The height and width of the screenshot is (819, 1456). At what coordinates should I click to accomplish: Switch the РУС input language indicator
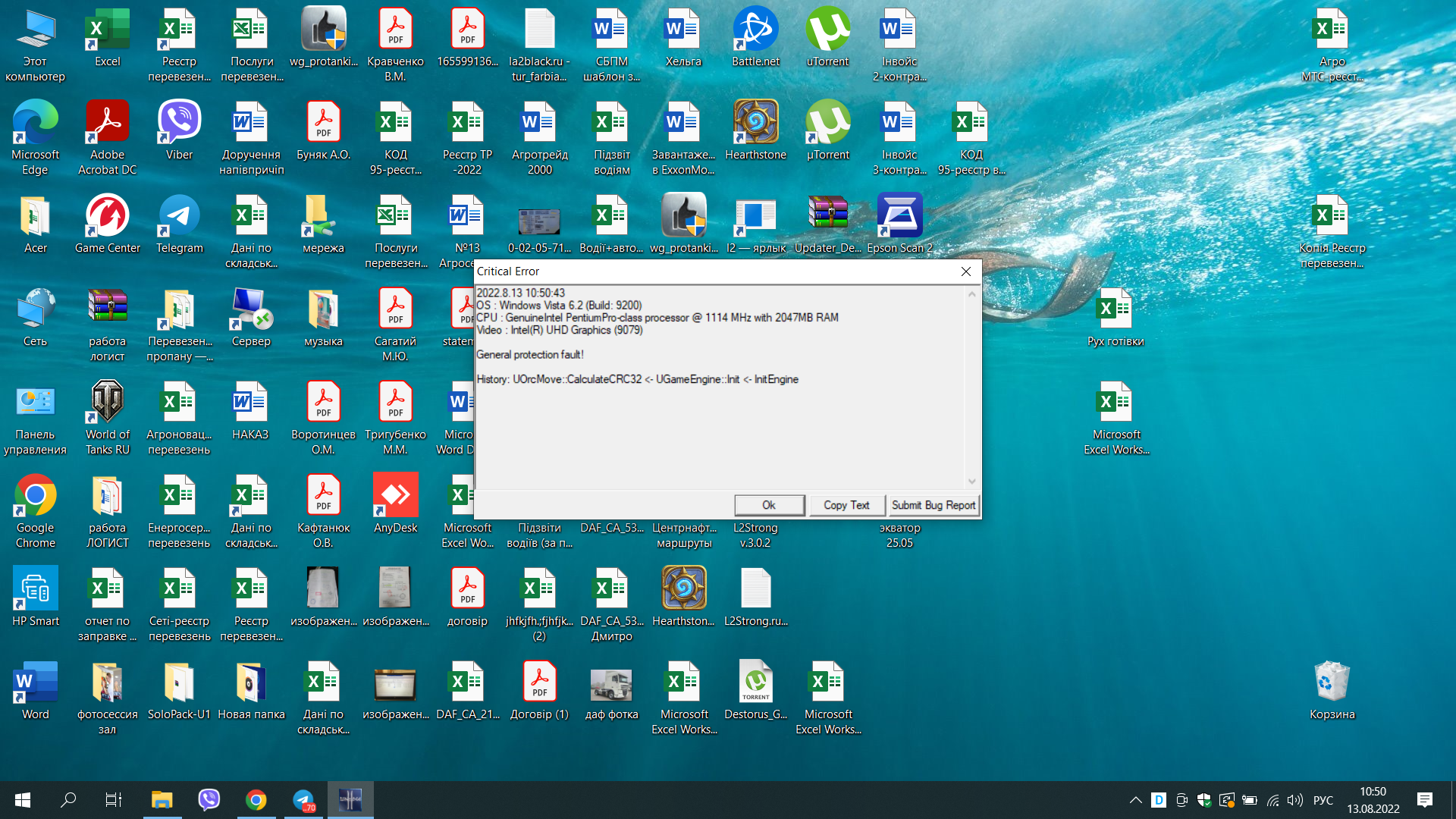[1323, 800]
